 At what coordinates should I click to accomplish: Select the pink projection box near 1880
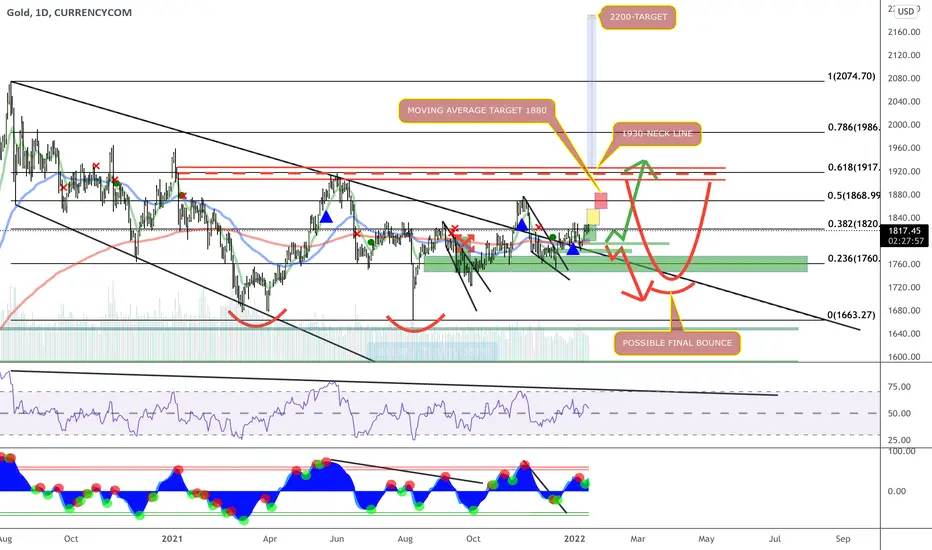(601, 200)
